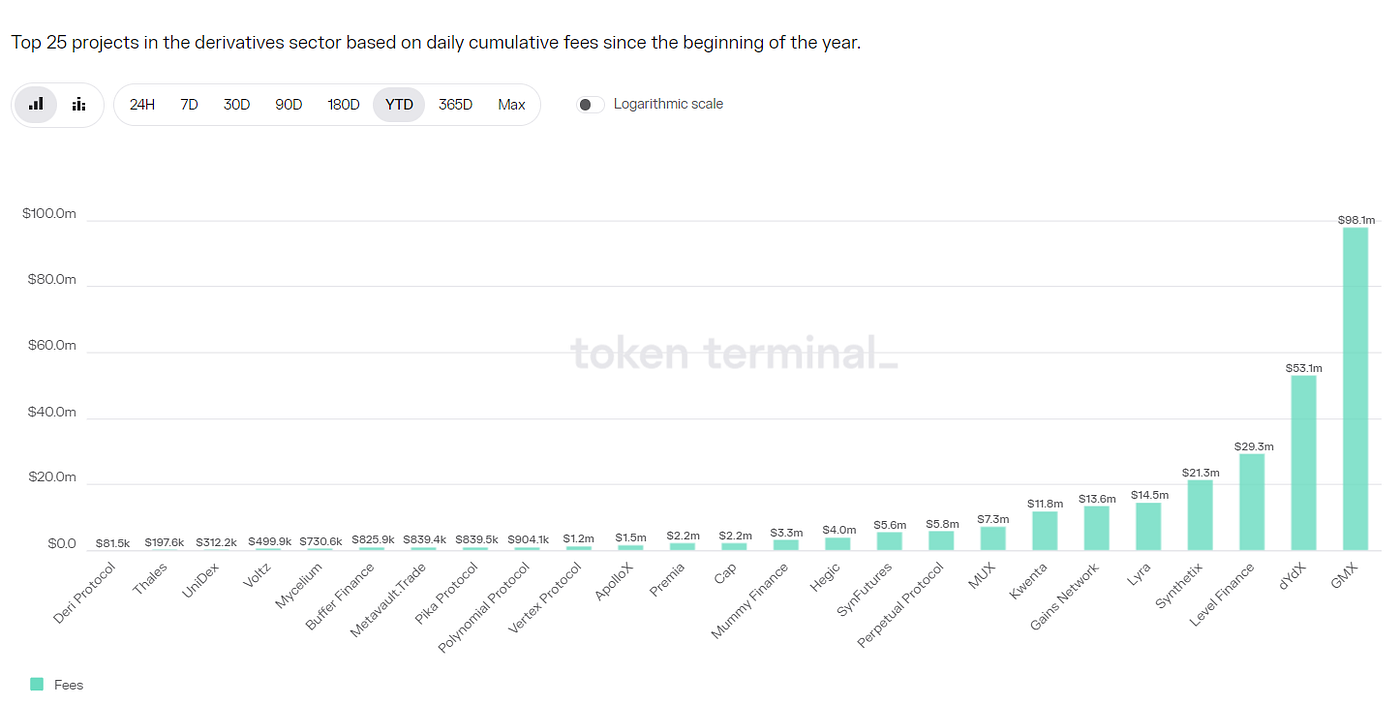Click the GMX bar in the chart
Image resolution: width=1400 pixels, height=709 pixels.
[1355, 390]
